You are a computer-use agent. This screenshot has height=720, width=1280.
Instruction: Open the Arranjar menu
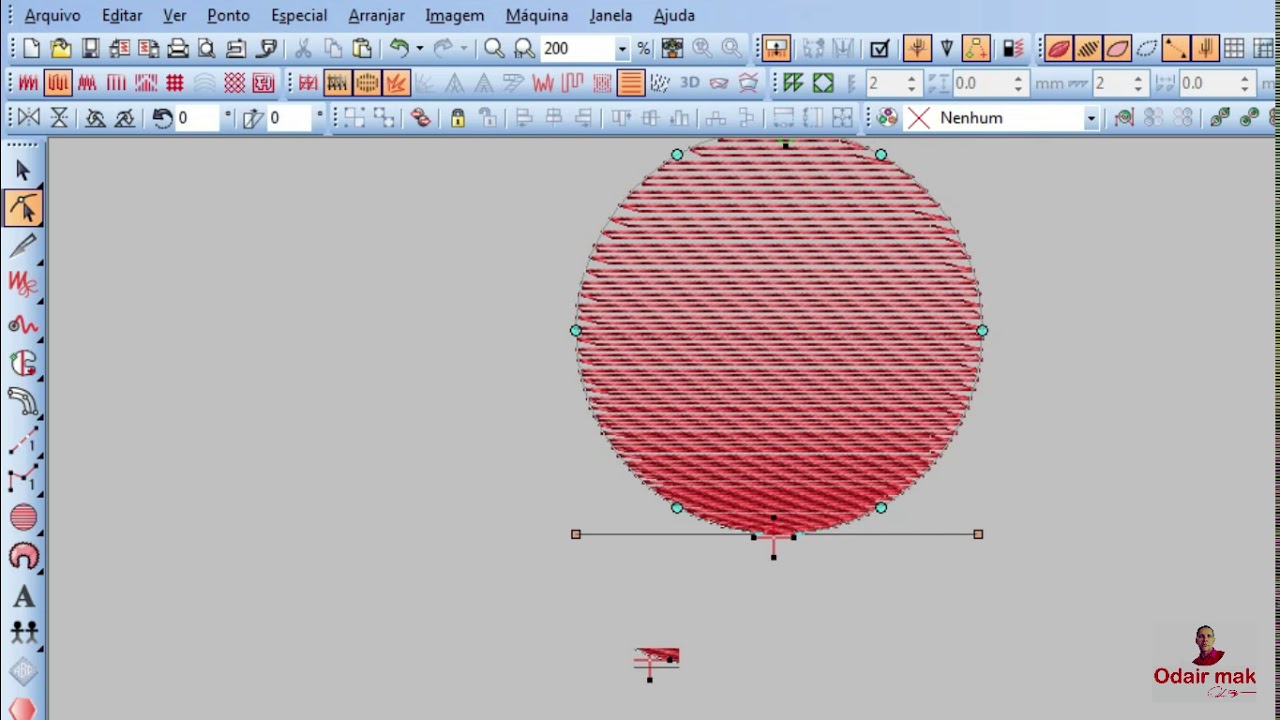click(x=376, y=15)
